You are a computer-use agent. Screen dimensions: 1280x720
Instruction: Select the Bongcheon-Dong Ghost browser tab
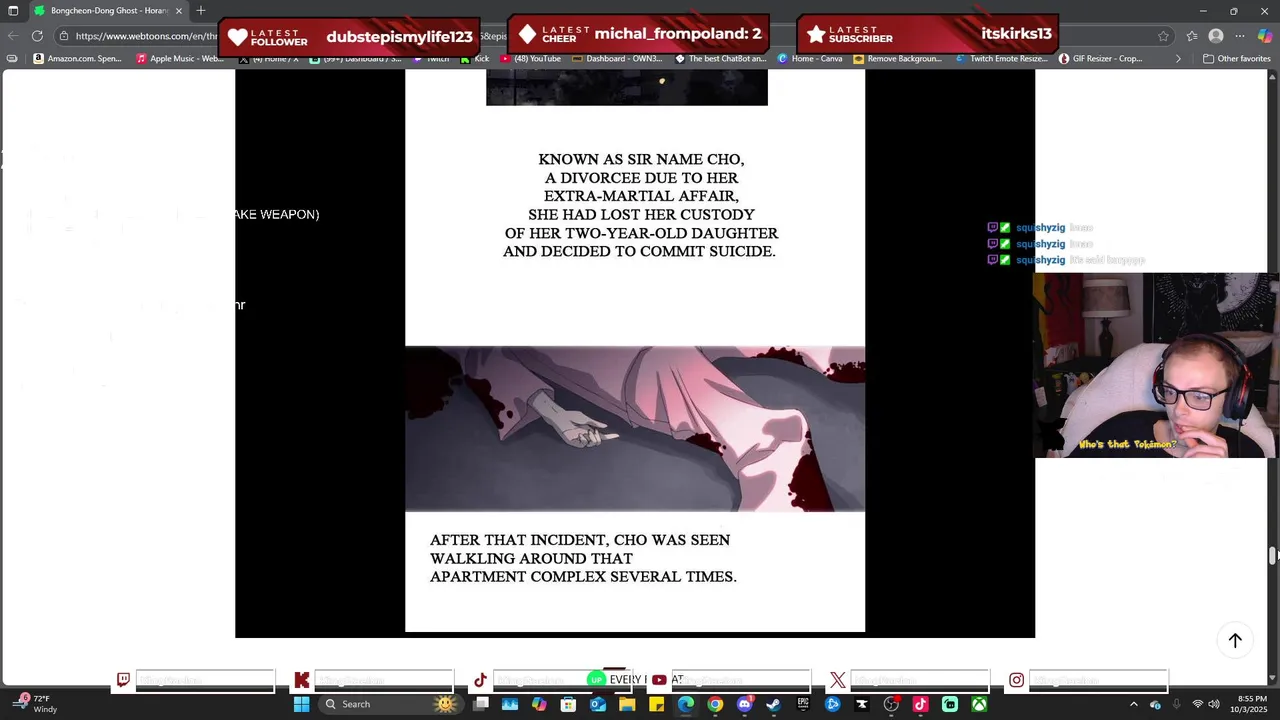click(x=110, y=10)
